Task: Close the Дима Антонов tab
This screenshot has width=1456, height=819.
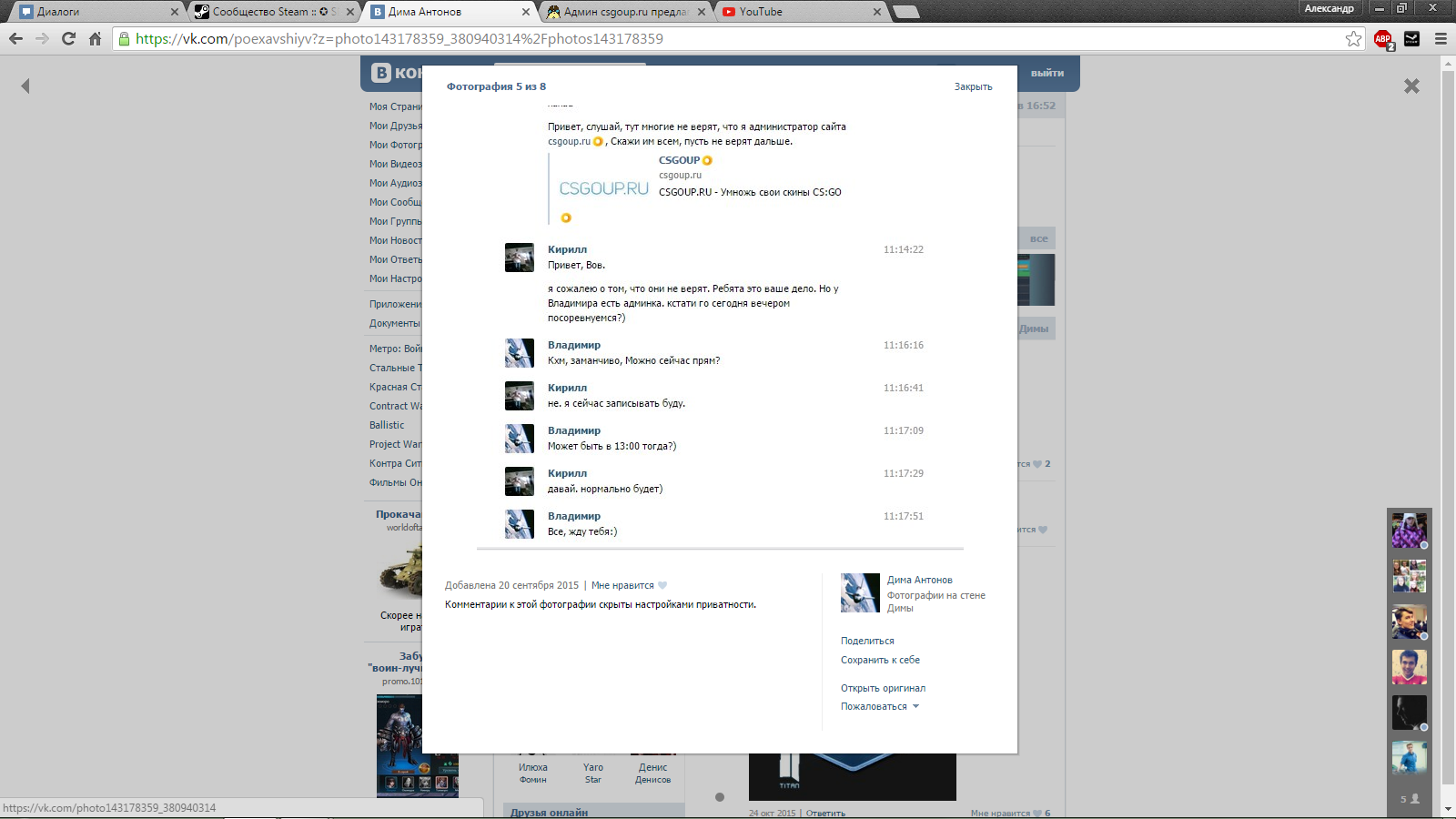Action: click(526, 12)
